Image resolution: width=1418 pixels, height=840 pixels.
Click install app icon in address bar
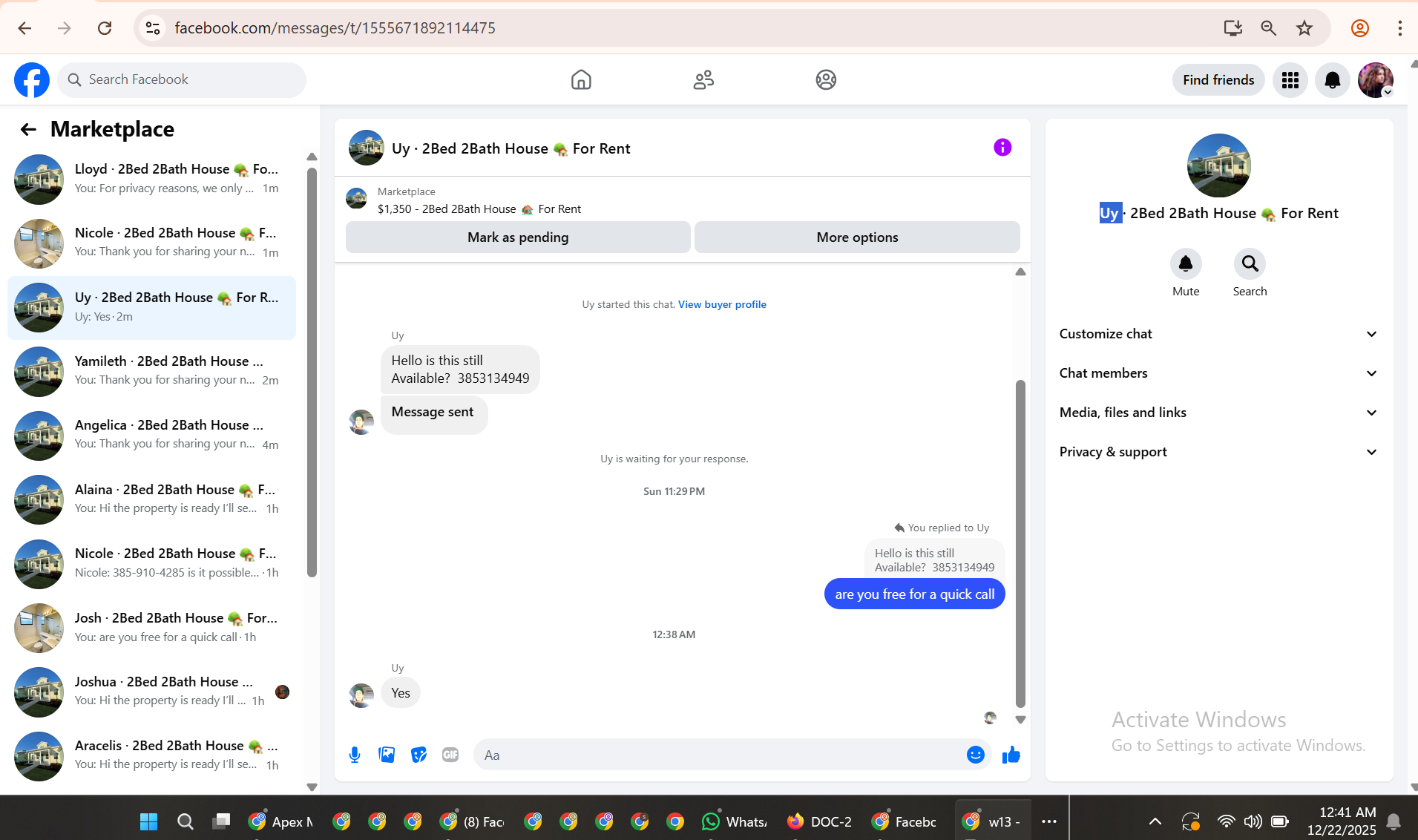tap(1232, 28)
